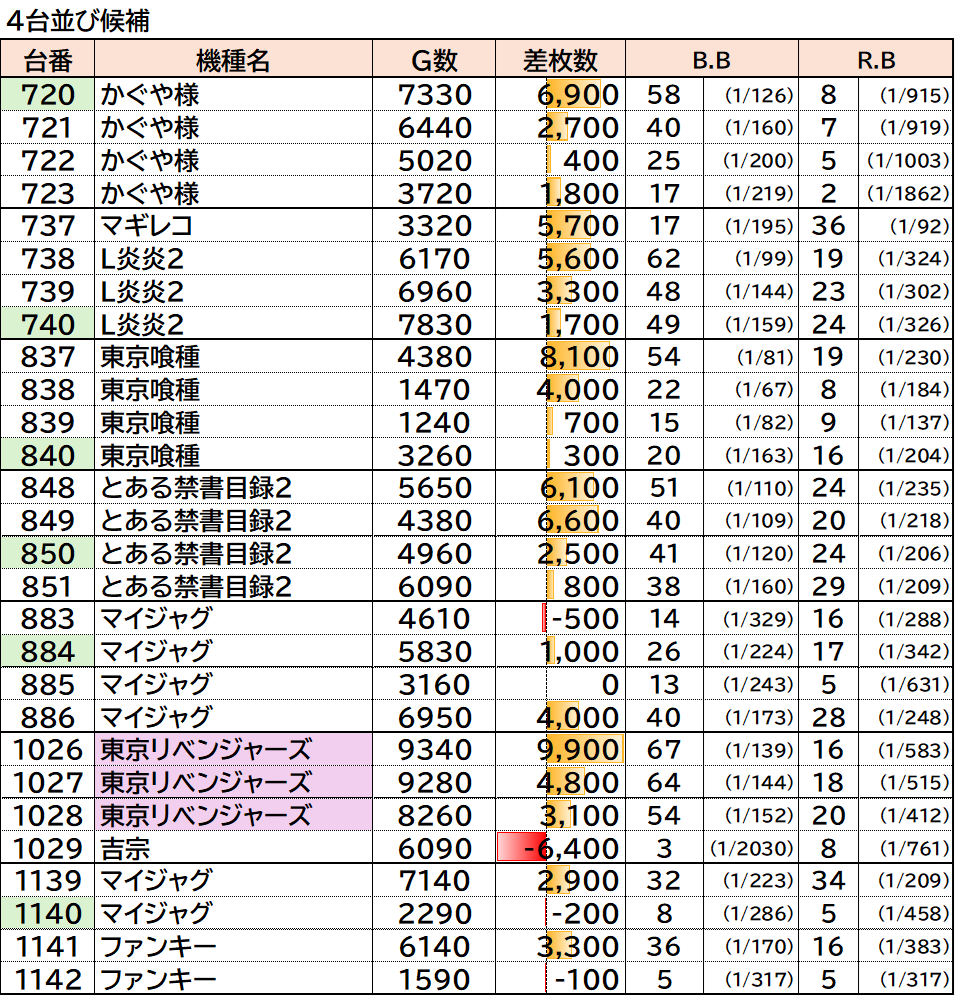Click B.B probability (1/99)
955x996 pixels.
coord(764,259)
